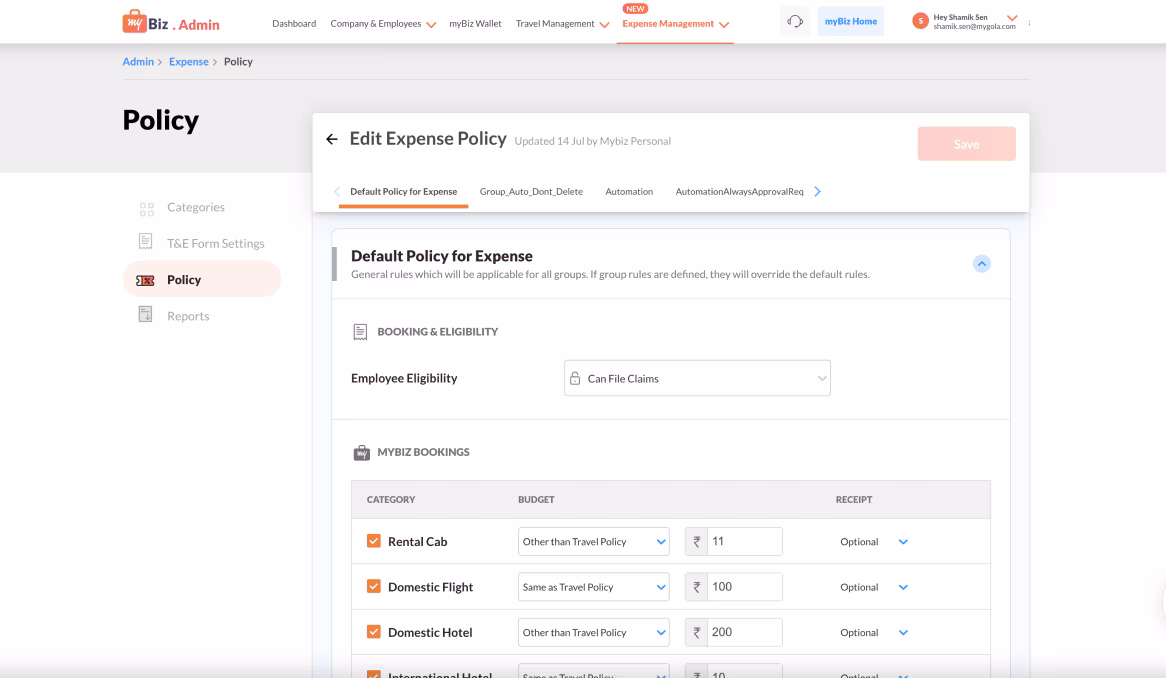This screenshot has height=678, width=1166.
Task: Toggle the Domestic Hotel category checkbox
Action: (374, 632)
